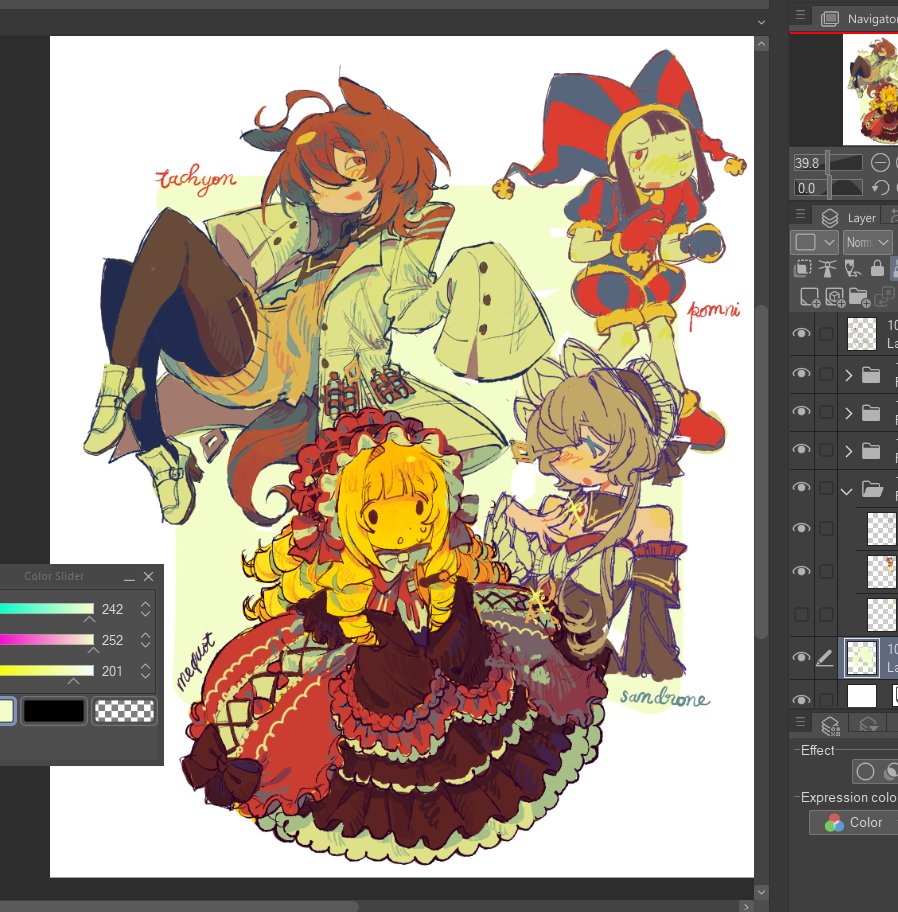Click the canvas scroll up arrow
Screen dimensions: 898x912
tap(761, 44)
